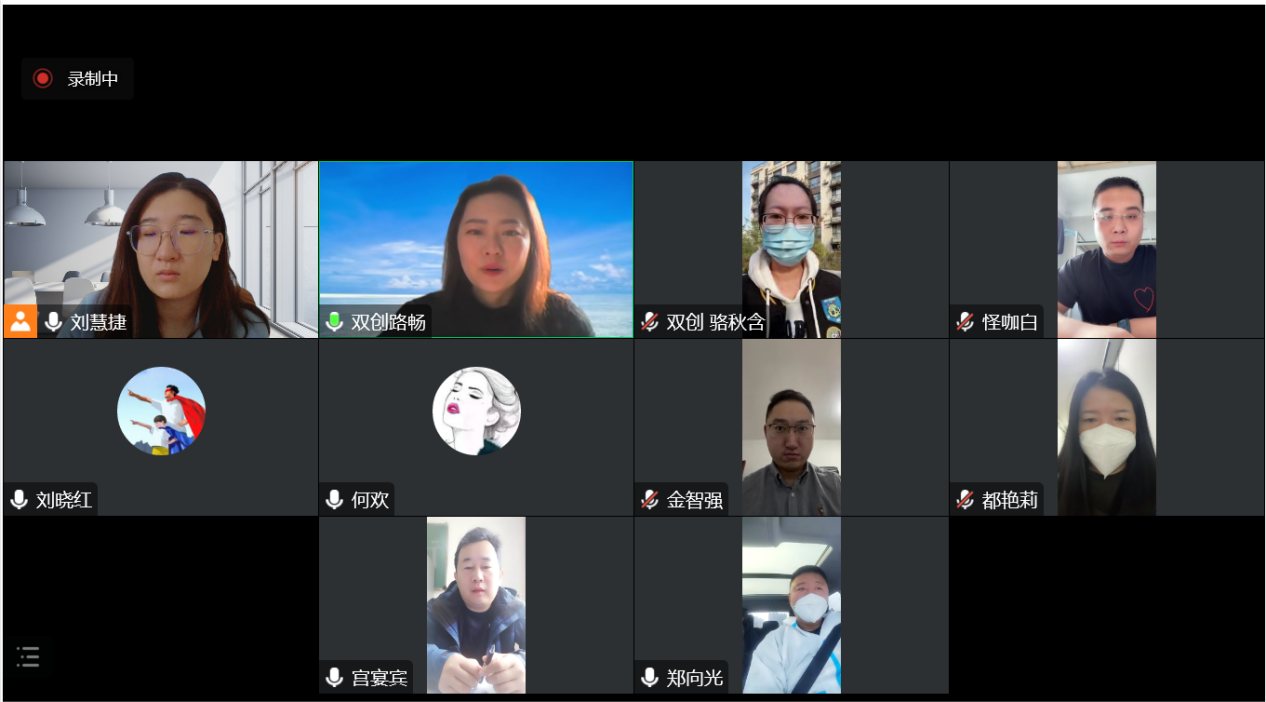
Task: Click the 都艳莉 name label
Action: pyautogui.click(x=1010, y=500)
